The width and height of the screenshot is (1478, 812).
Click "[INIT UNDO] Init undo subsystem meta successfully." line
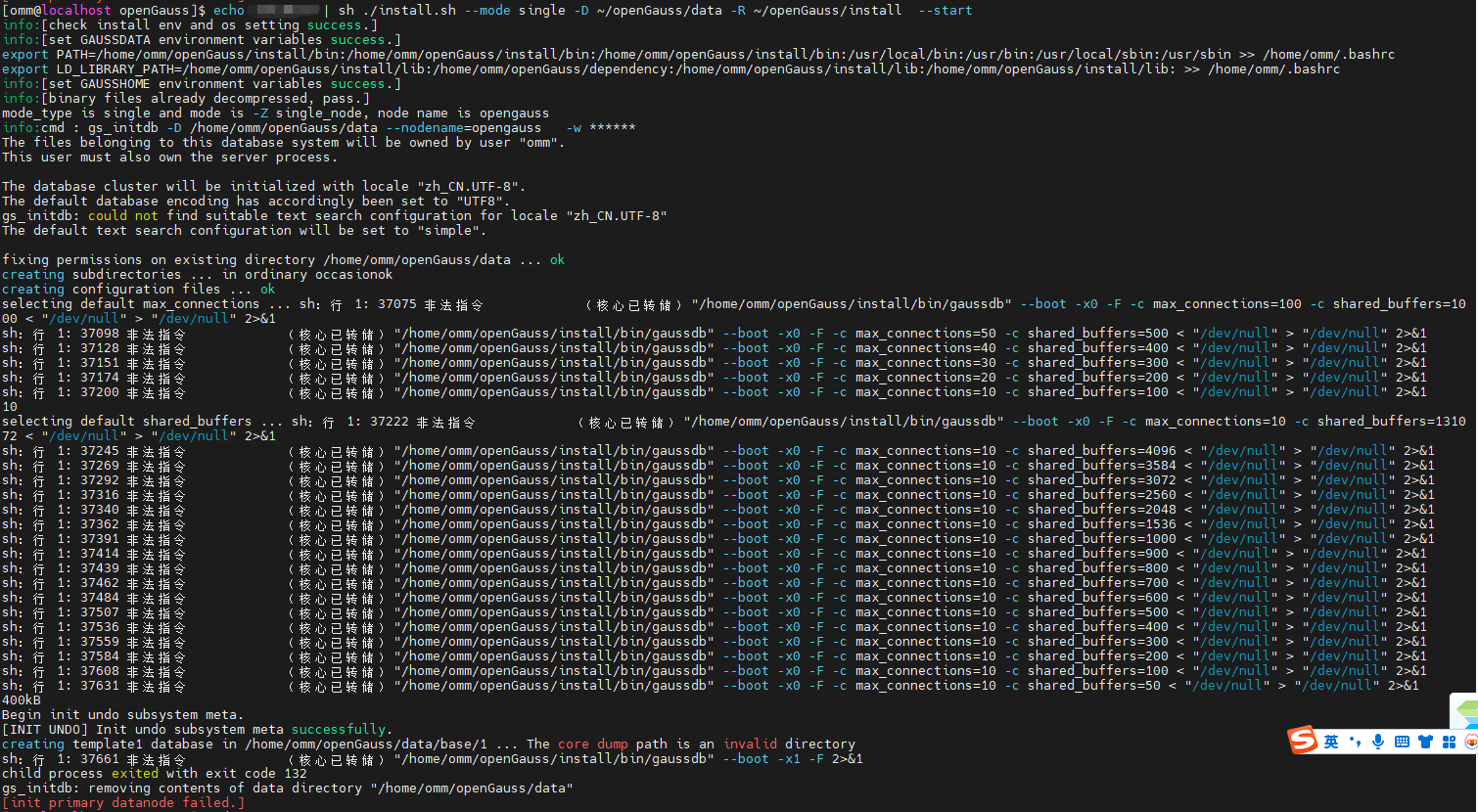[198, 729]
